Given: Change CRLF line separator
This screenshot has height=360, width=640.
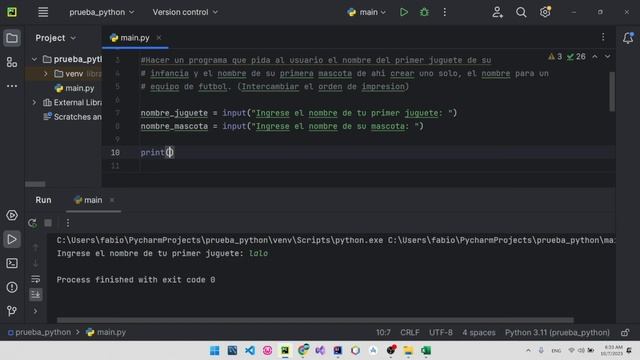Looking at the screenshot, I should click(410, 333).
